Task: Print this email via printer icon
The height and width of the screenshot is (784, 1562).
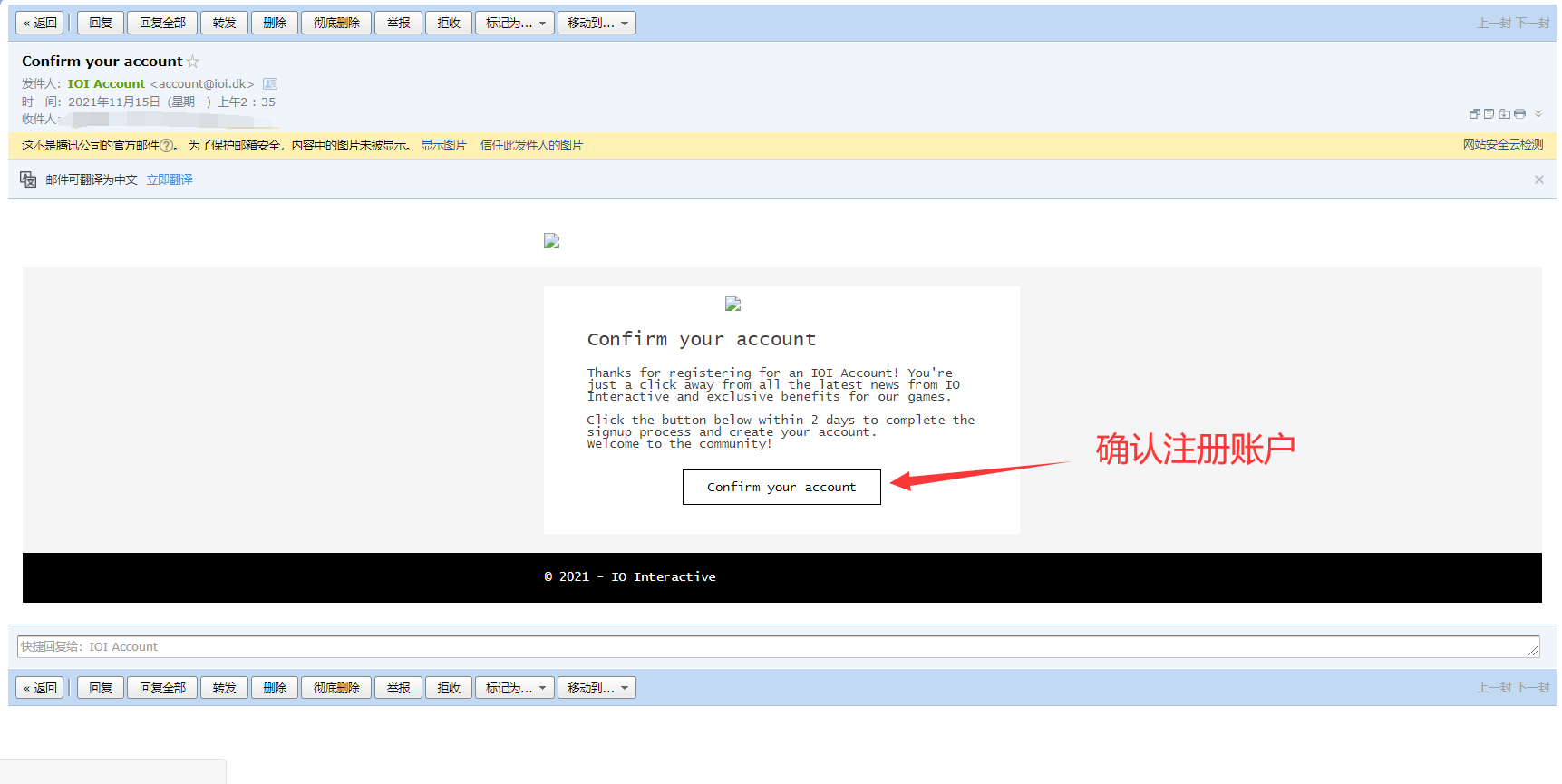Action: click(x=1519, y=114)
